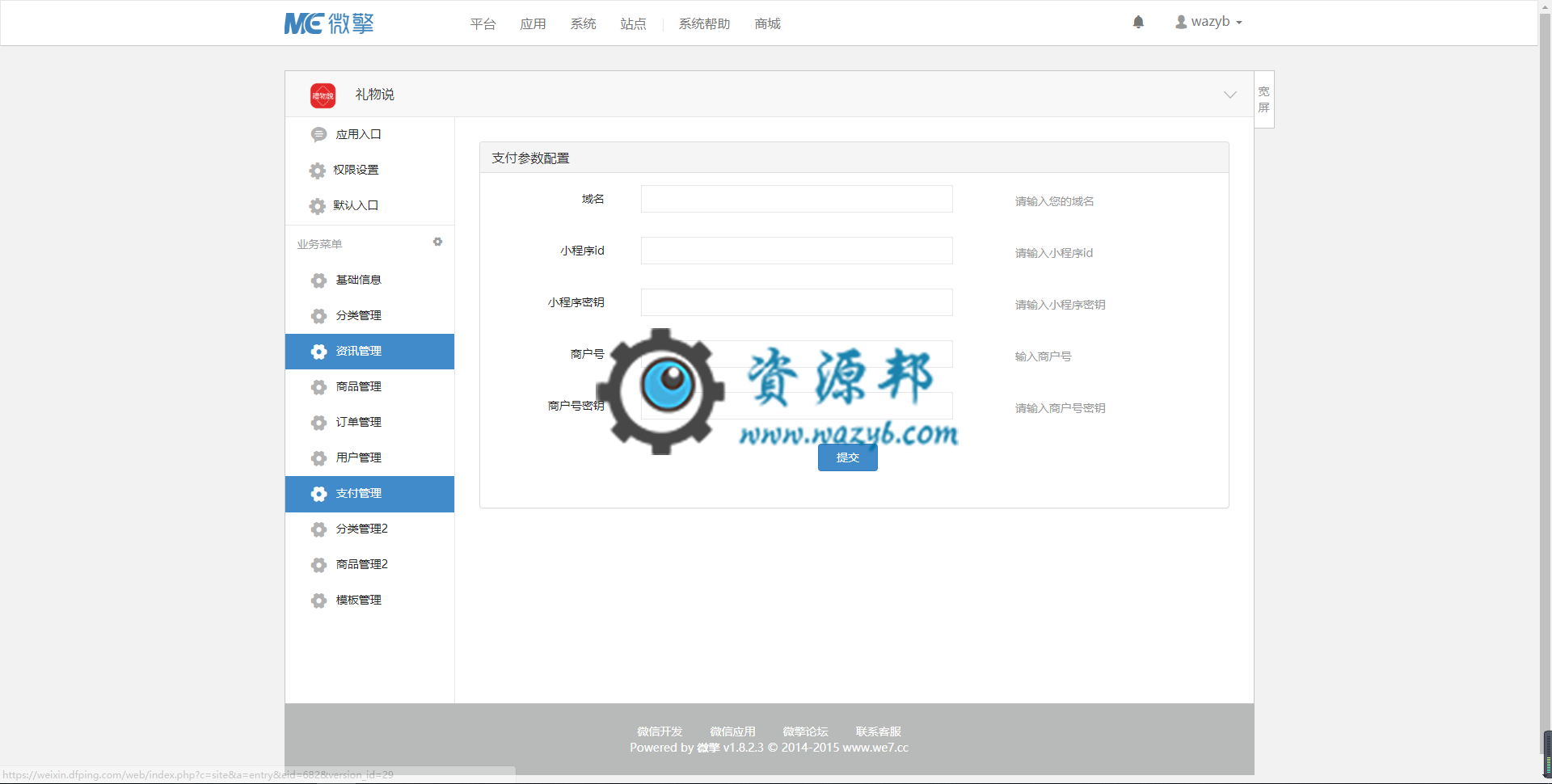
Task: Open the 微信应用 footer link
Action: coord(732,731)
